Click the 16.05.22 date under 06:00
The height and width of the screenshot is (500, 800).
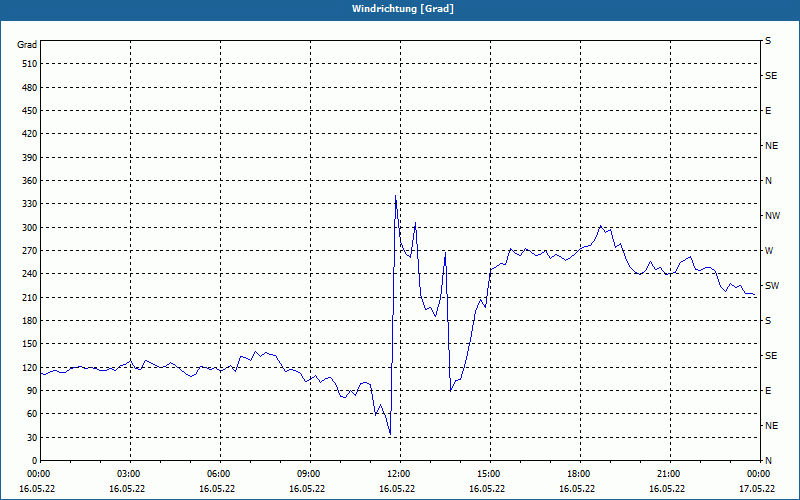tap(217, 488)
